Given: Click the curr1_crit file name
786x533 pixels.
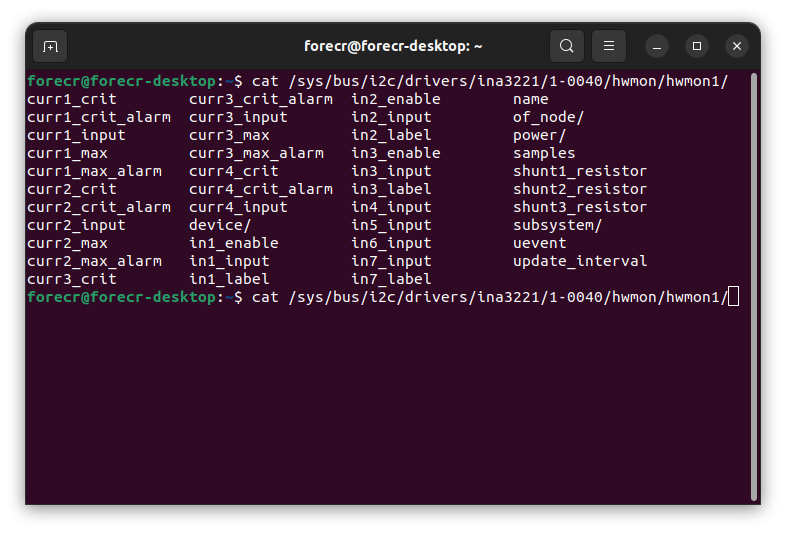Looking at the screenshot, I should [x=72, y=99].
